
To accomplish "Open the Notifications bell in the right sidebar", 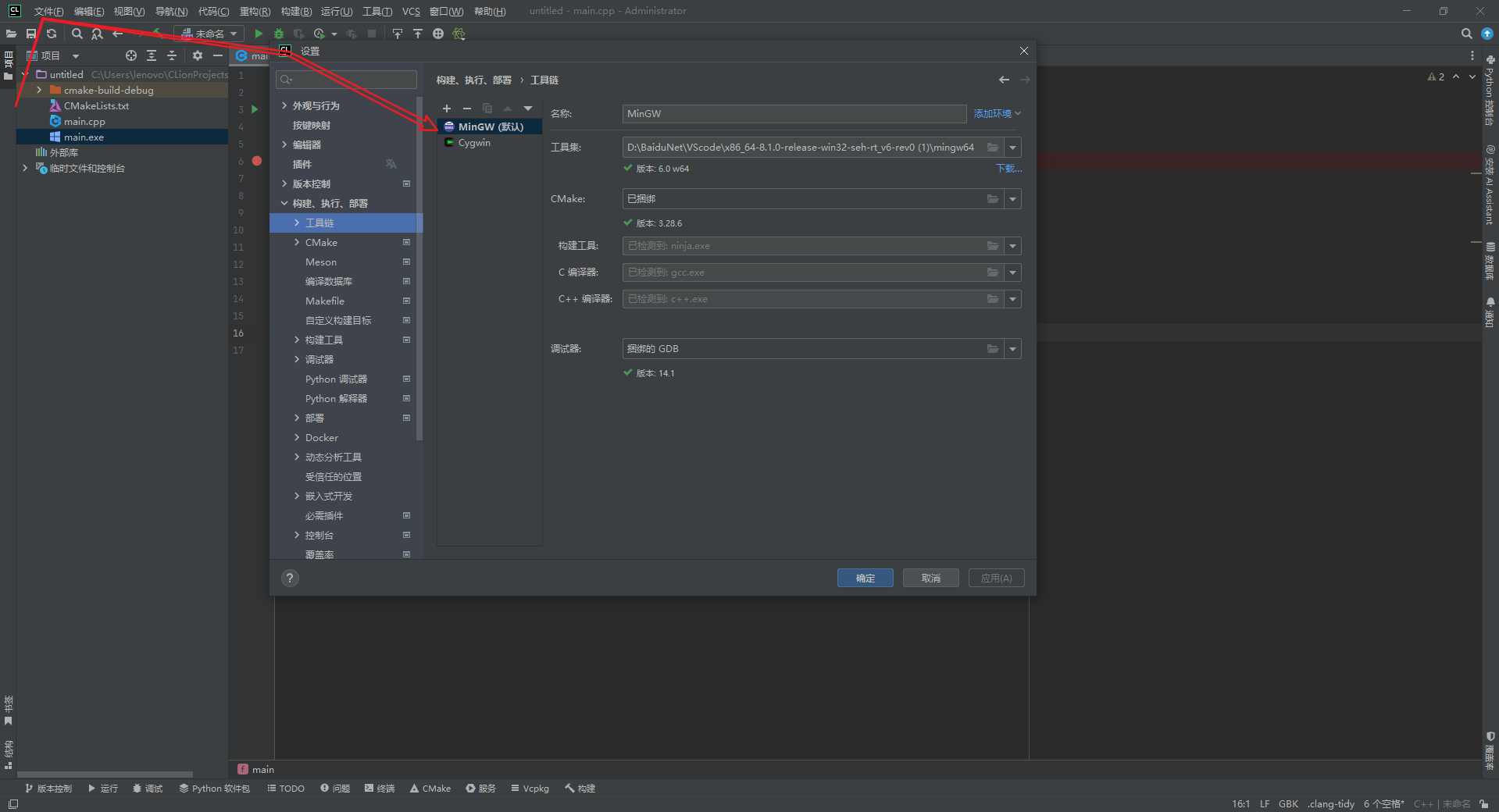I will [1490, 302].
